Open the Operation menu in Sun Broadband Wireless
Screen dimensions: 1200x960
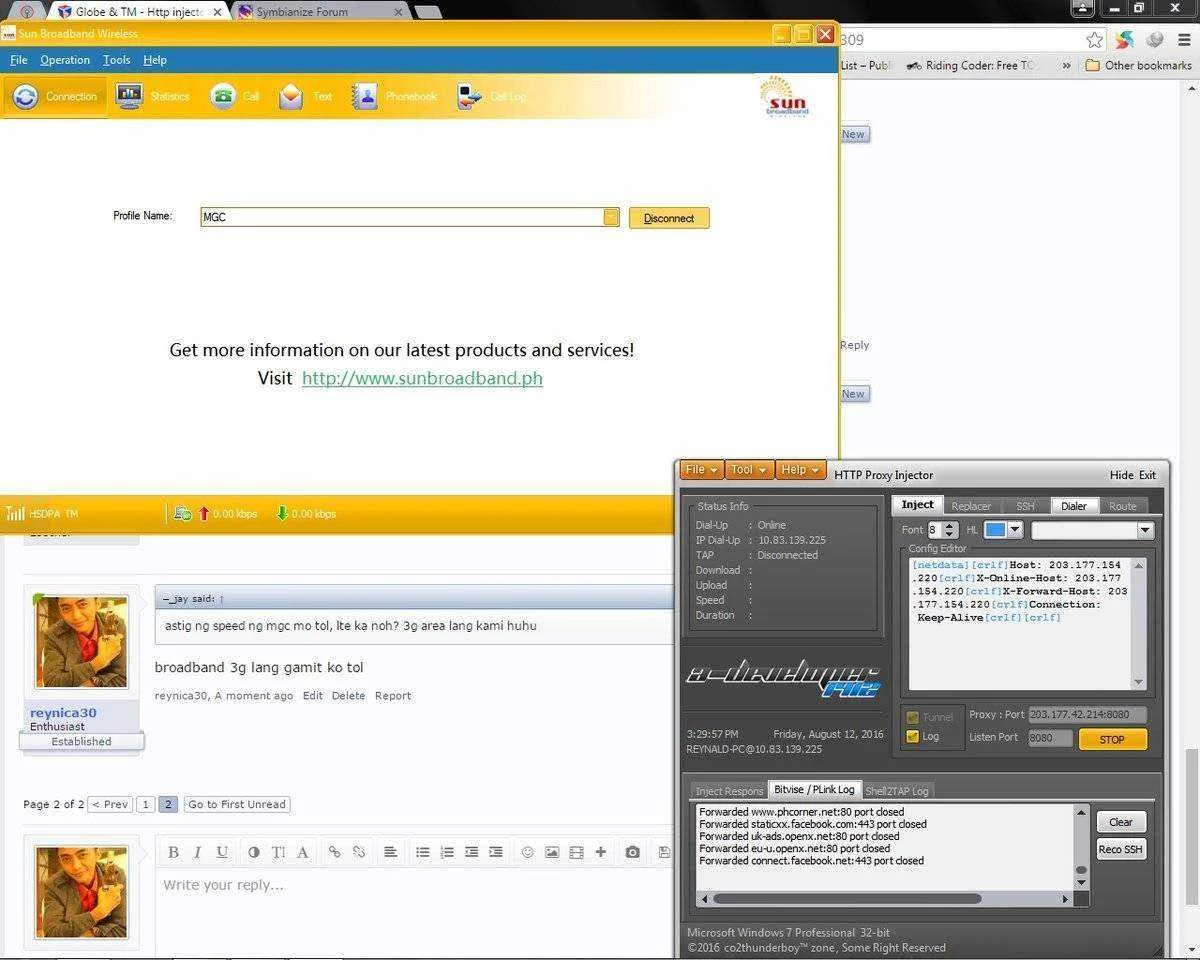(64, 60)
